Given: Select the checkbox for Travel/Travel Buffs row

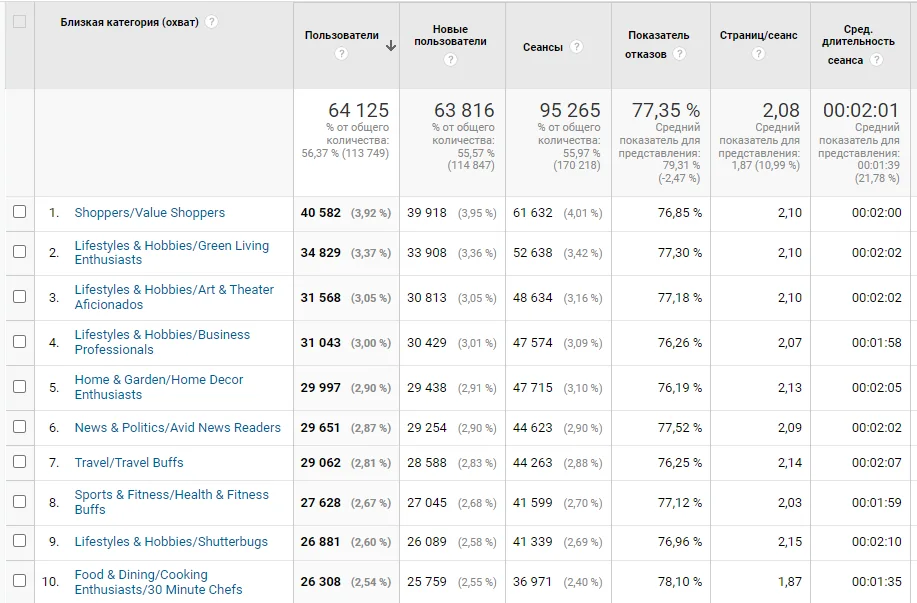Looking at the screenshot, I should click(19, 461).
